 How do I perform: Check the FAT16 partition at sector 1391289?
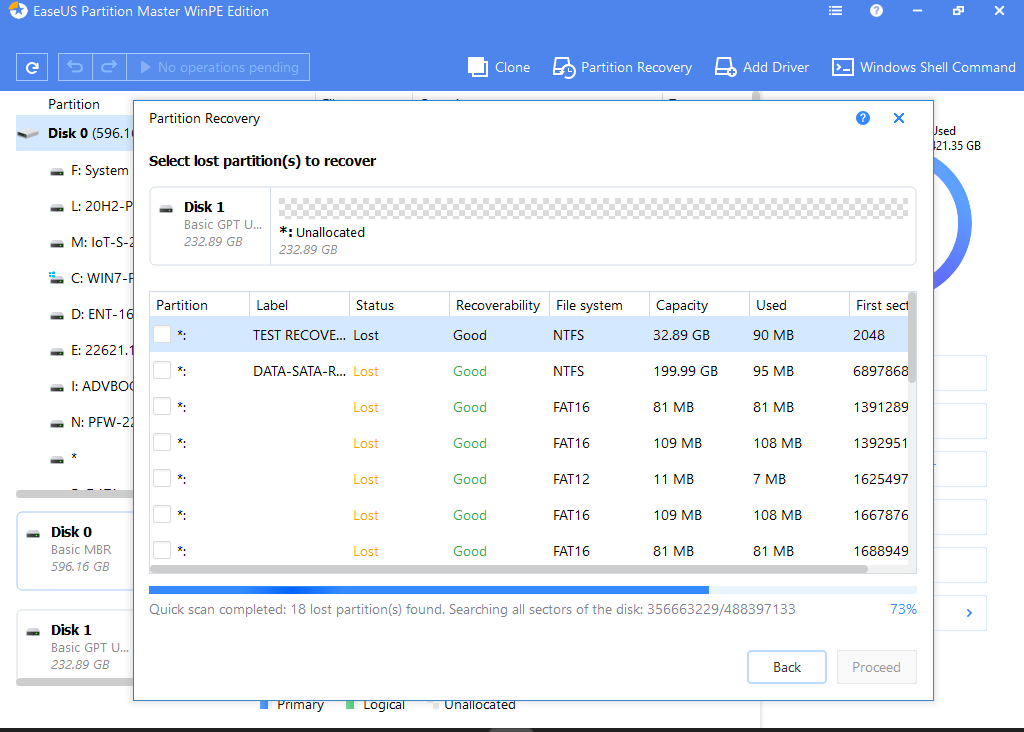[x=162, y=406]
